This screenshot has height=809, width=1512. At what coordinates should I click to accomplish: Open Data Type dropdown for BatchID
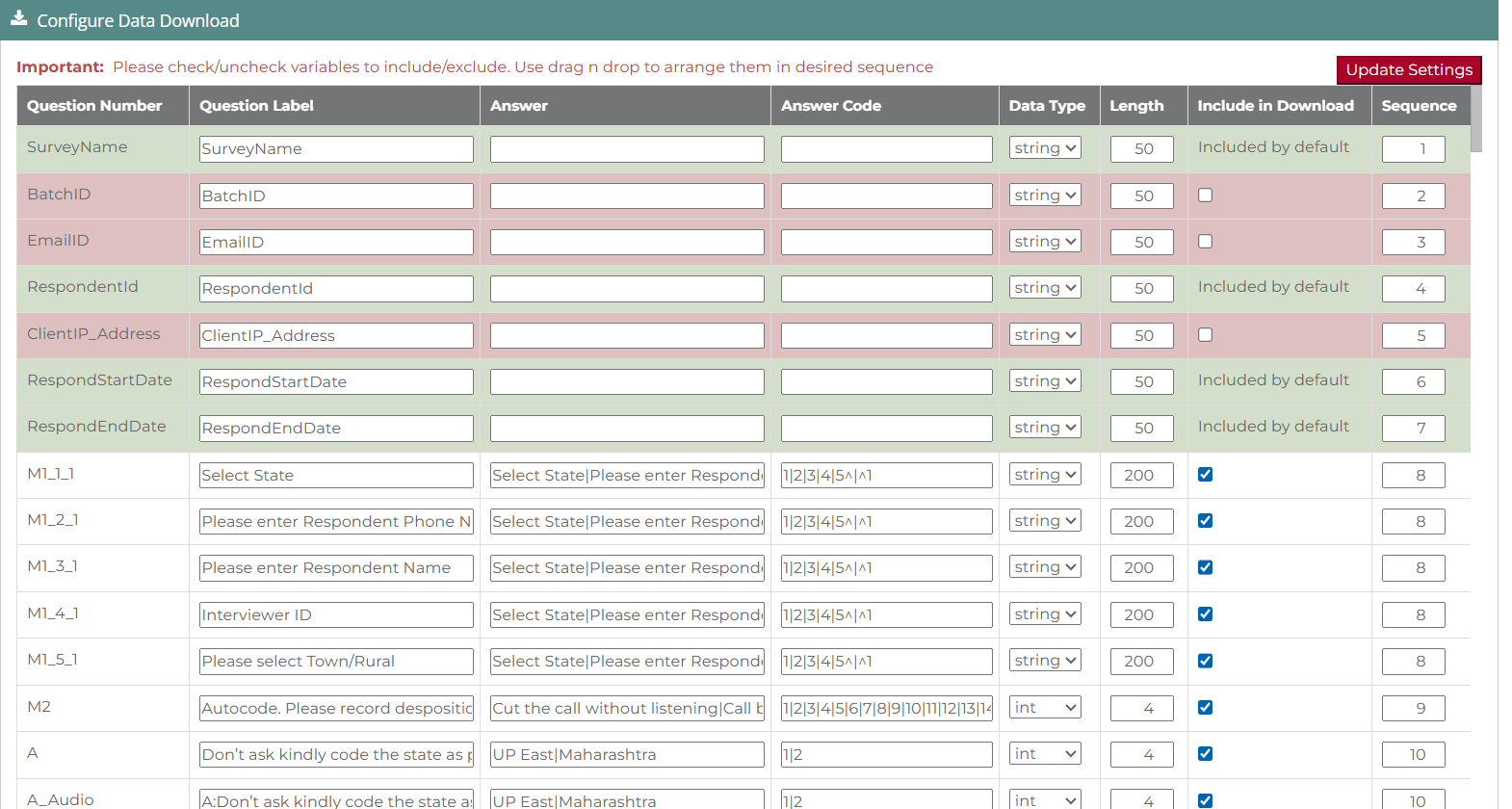tap(1045, 196)
